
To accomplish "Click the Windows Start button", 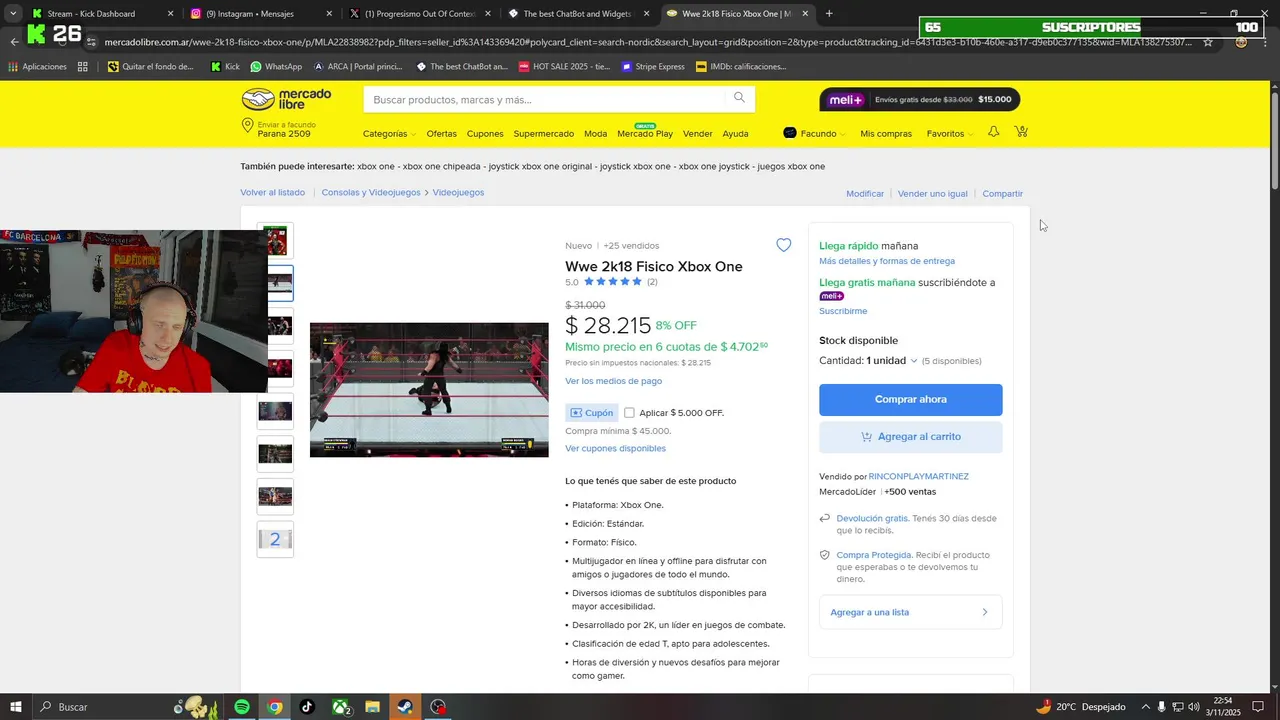I will (16, 707).
